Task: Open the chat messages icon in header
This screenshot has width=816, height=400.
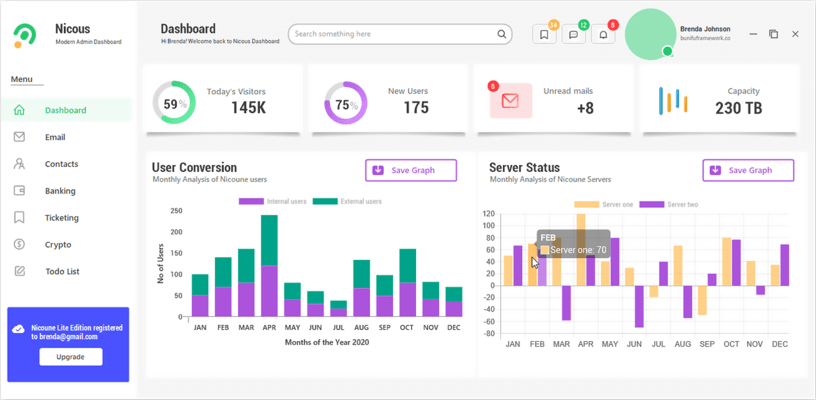Action: coord(573,35)
